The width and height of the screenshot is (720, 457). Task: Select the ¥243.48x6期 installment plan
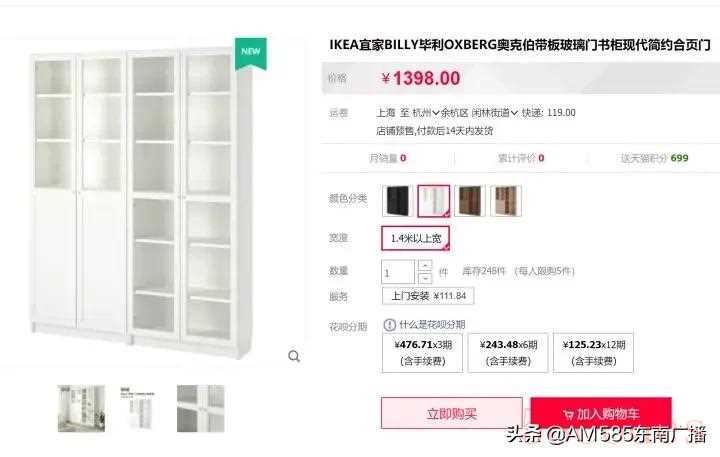point(508,353)
